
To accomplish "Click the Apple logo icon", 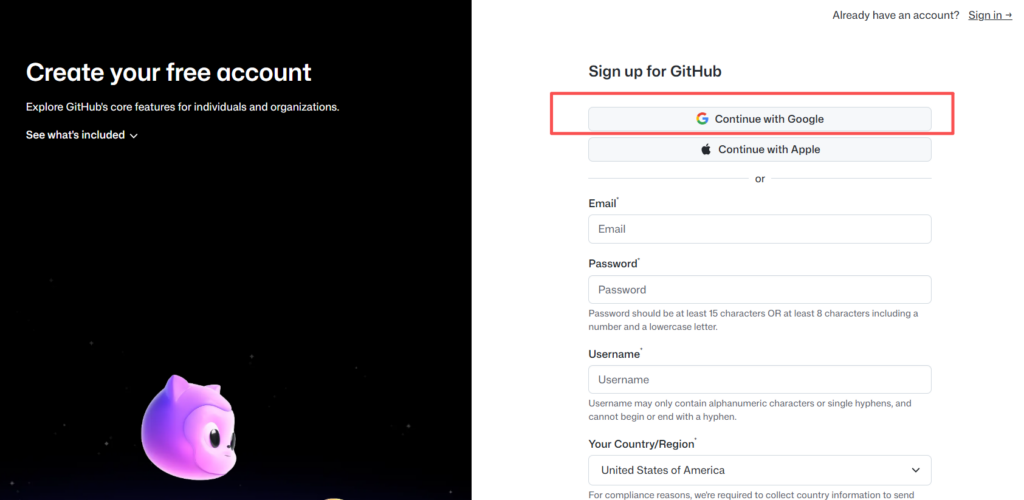I will (705, 149).
